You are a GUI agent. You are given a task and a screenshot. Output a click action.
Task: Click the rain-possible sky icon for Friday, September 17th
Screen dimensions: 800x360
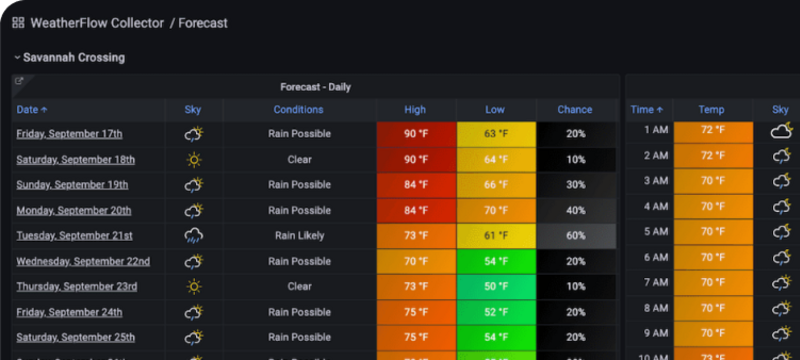(193, 134)
